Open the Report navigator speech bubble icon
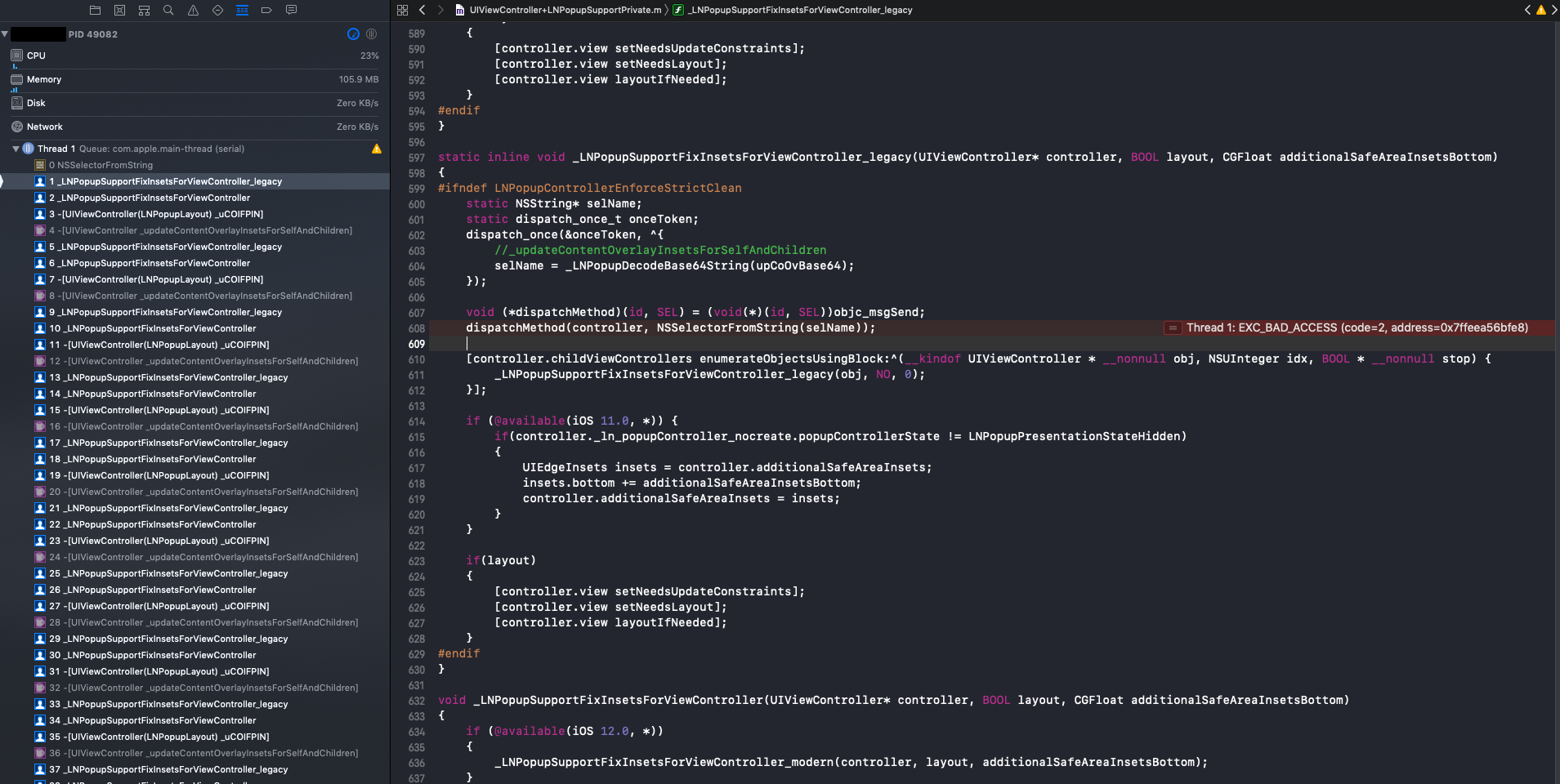Image resolution: width=1560 pixels, height=784 pixels. (291, 10)
